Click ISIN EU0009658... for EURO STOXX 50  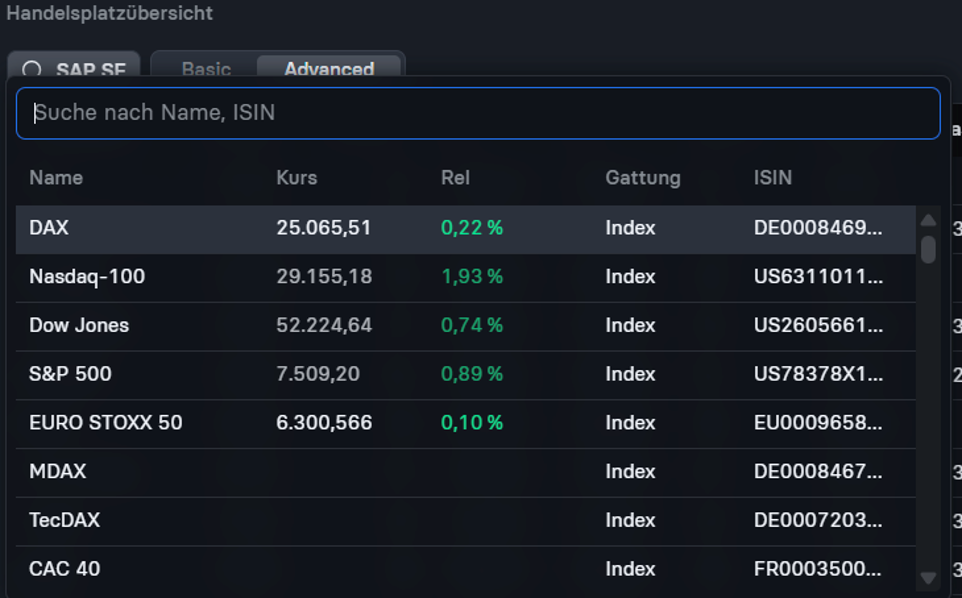click(818, 423)
